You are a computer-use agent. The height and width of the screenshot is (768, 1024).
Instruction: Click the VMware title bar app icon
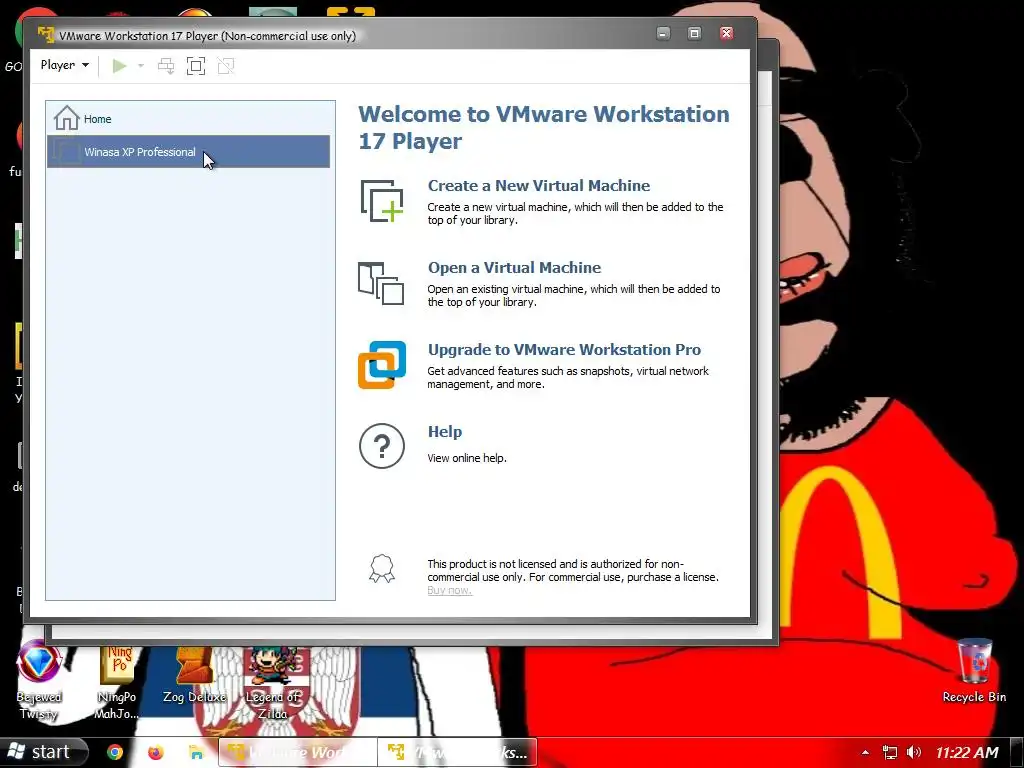46,35
